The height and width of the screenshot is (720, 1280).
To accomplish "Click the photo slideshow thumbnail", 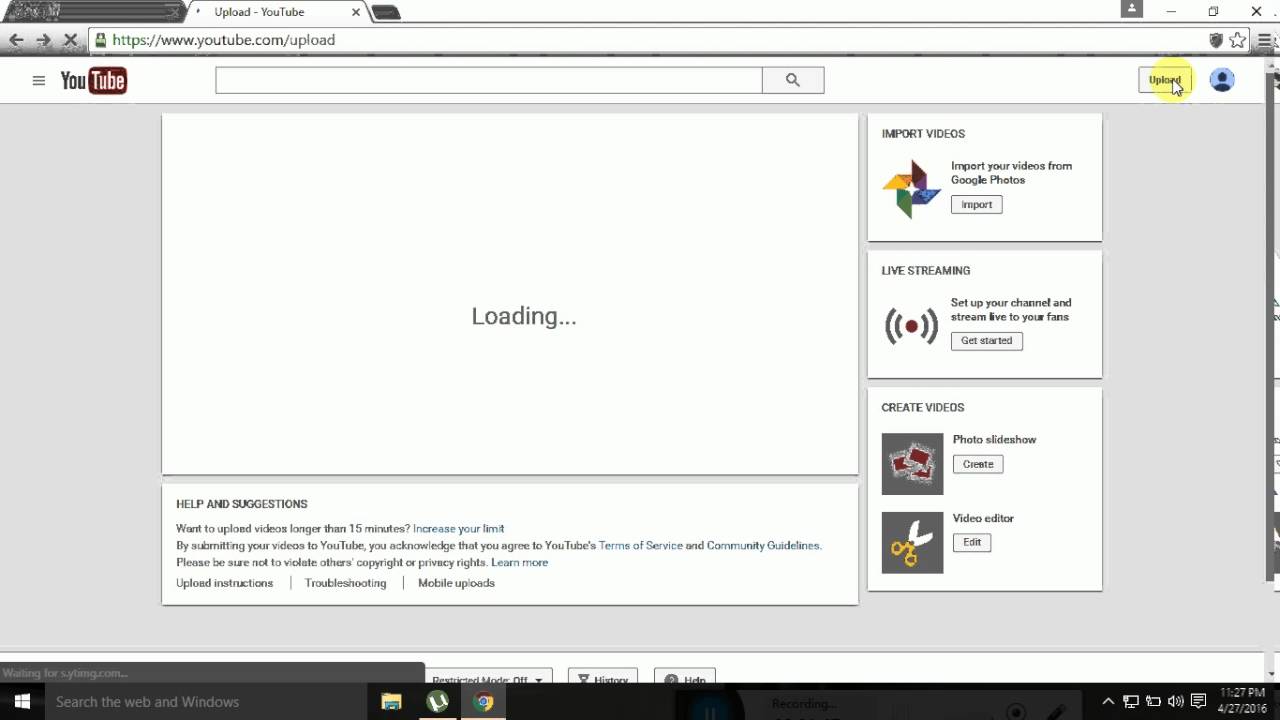I will coord(912,464).
